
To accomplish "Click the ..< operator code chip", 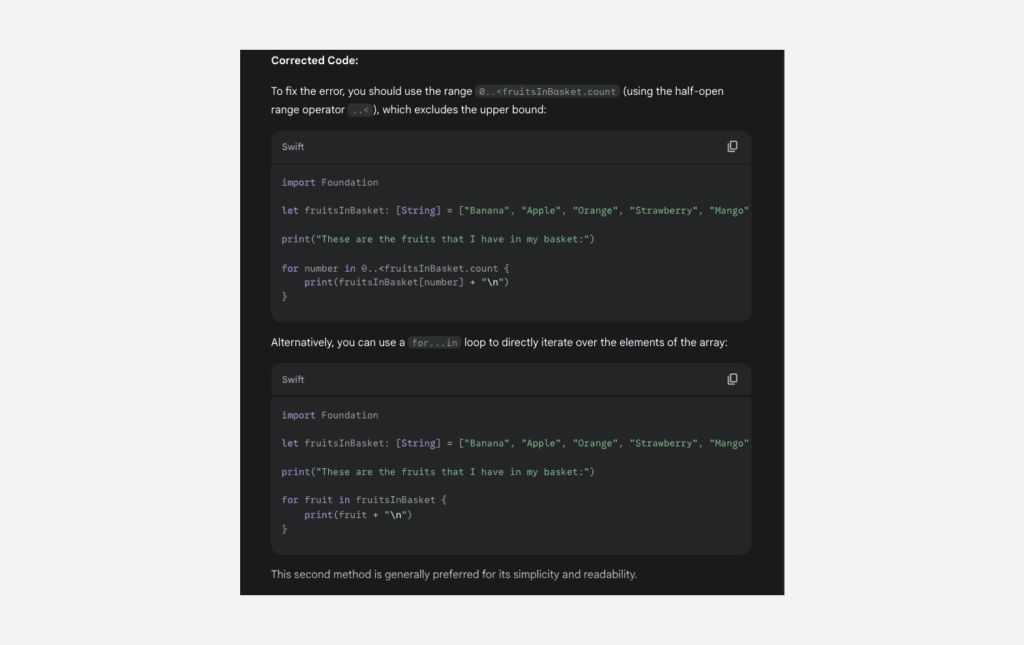I will [358, 110].
